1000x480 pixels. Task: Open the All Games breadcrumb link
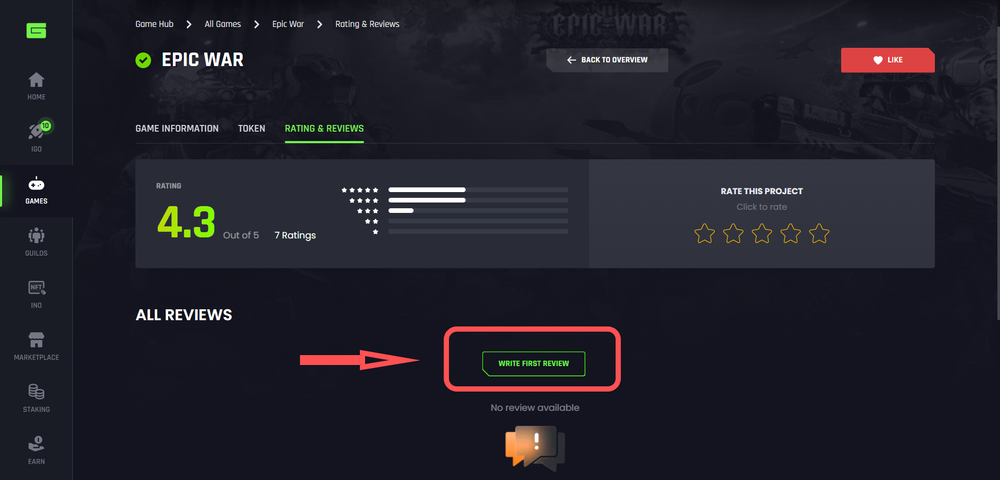coord(223,24)
